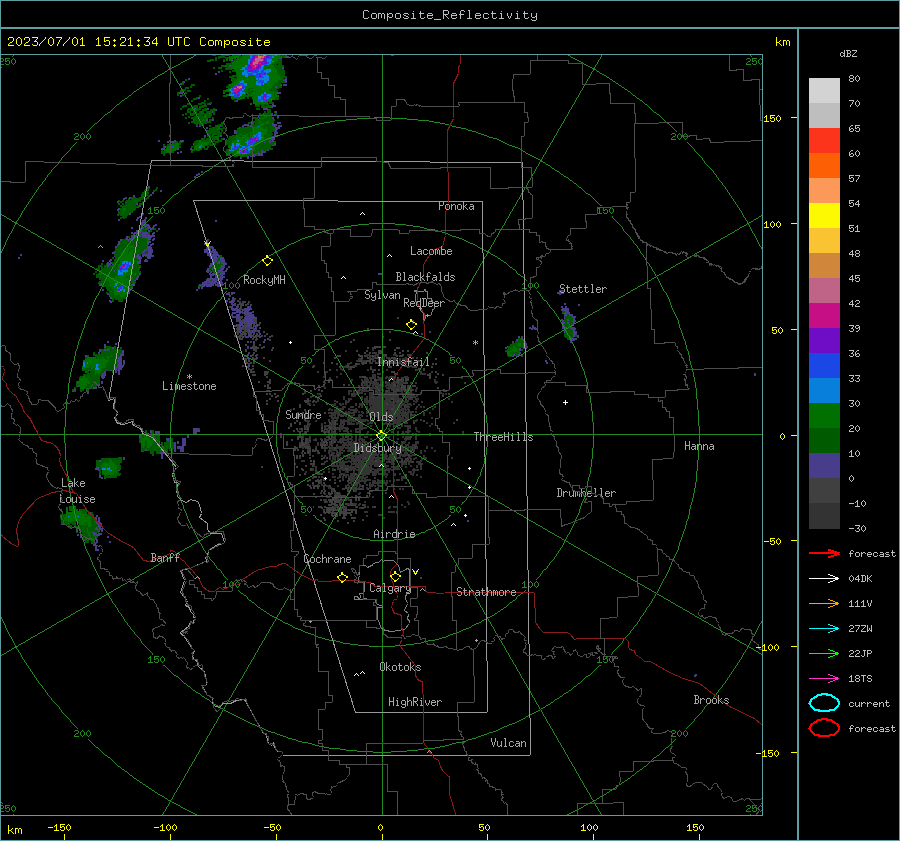Click the Lake Louise label

(77, 491)
